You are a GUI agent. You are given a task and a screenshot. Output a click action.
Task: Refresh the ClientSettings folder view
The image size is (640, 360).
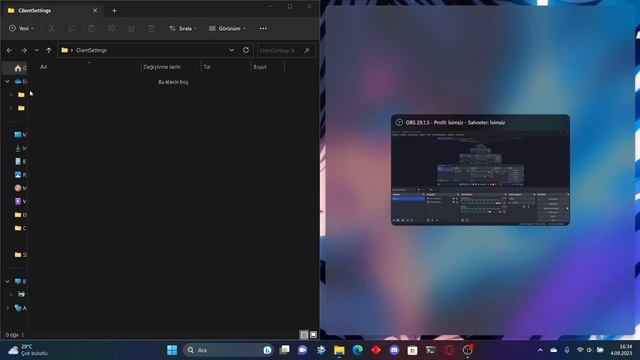(246, 50)
